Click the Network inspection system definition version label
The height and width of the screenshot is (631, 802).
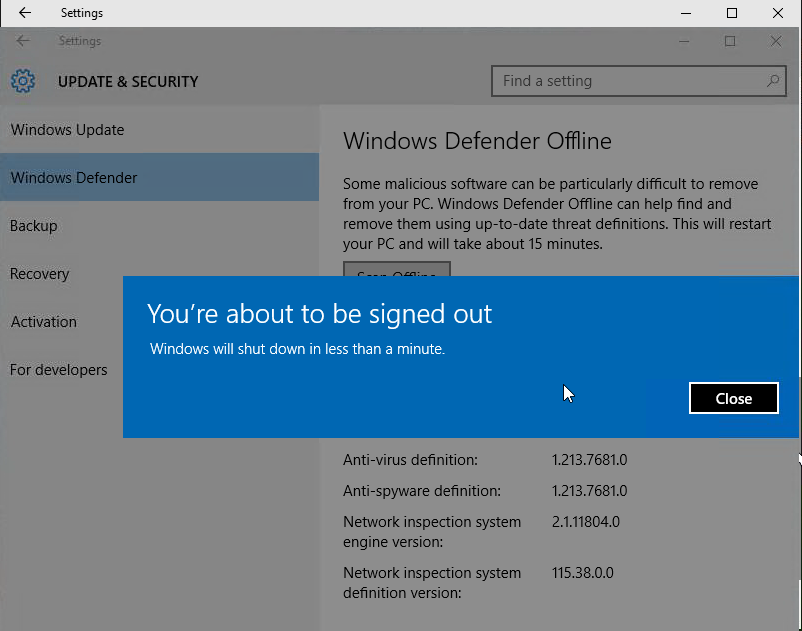(432, 583)
